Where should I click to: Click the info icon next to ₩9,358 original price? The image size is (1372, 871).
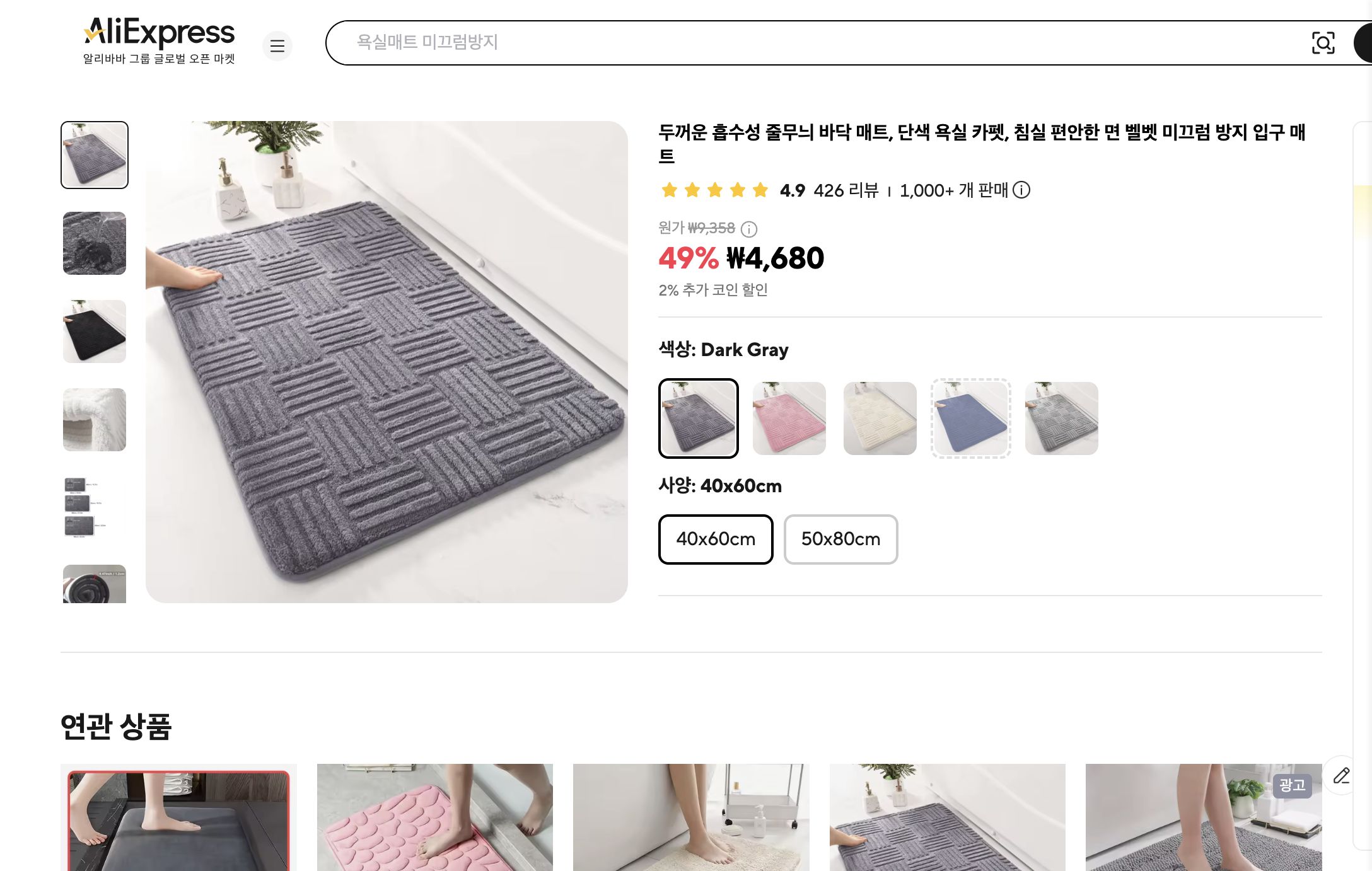748,229
